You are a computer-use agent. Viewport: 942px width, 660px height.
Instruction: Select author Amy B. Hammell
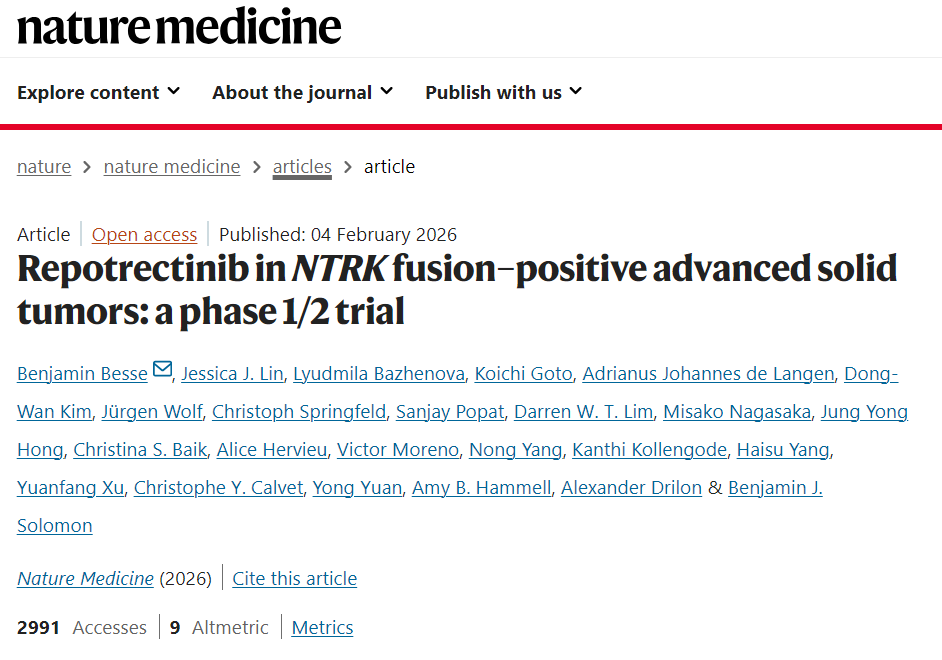pyautogui.click(x=481, y=488)
